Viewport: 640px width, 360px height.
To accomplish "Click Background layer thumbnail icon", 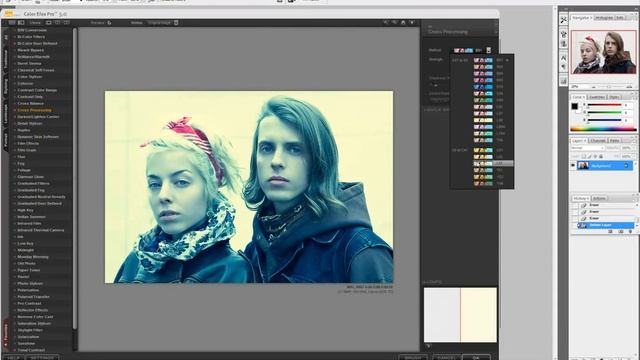I will [583, 165].
